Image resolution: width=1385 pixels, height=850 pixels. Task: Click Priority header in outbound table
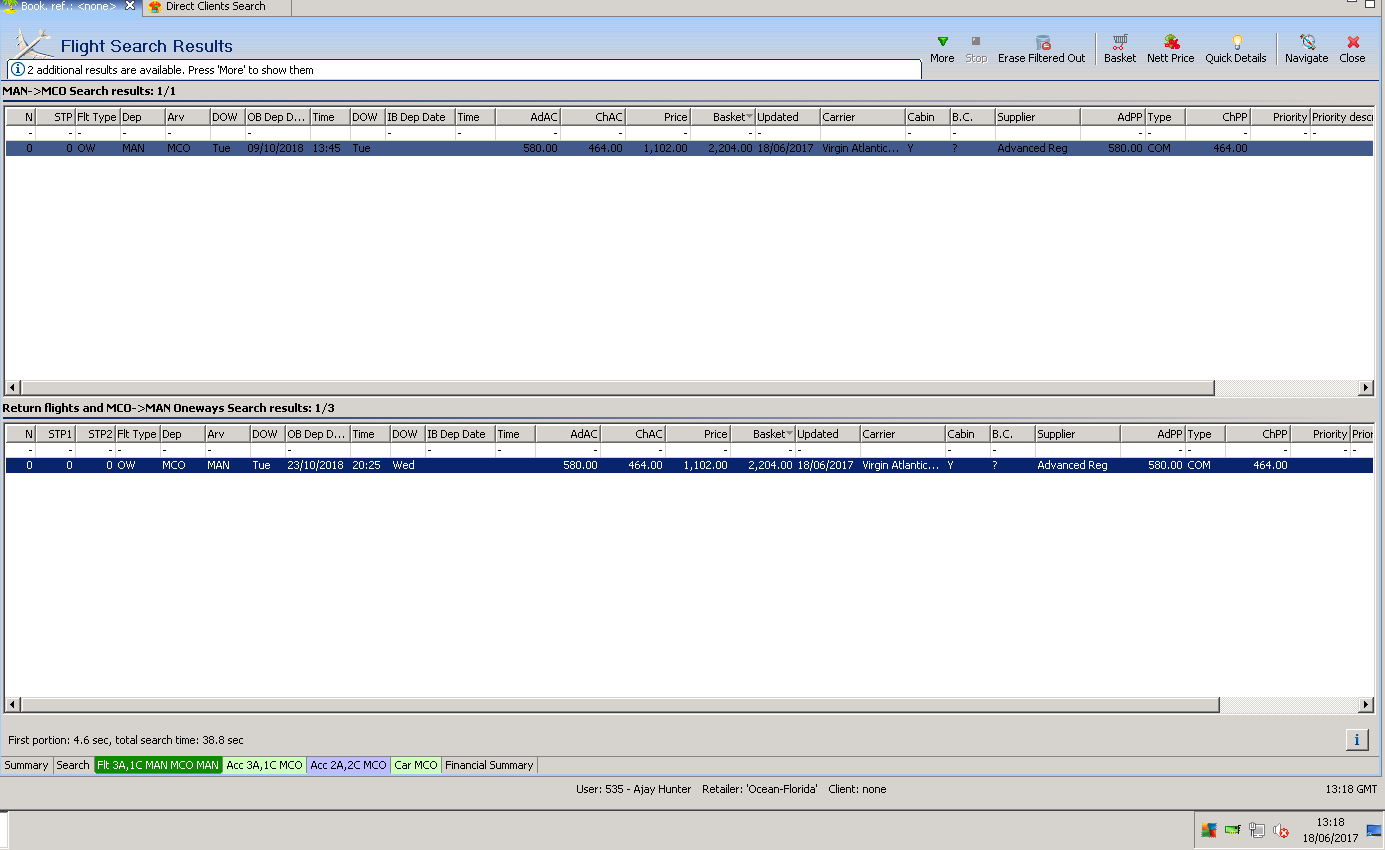[x=1279, y=117]
